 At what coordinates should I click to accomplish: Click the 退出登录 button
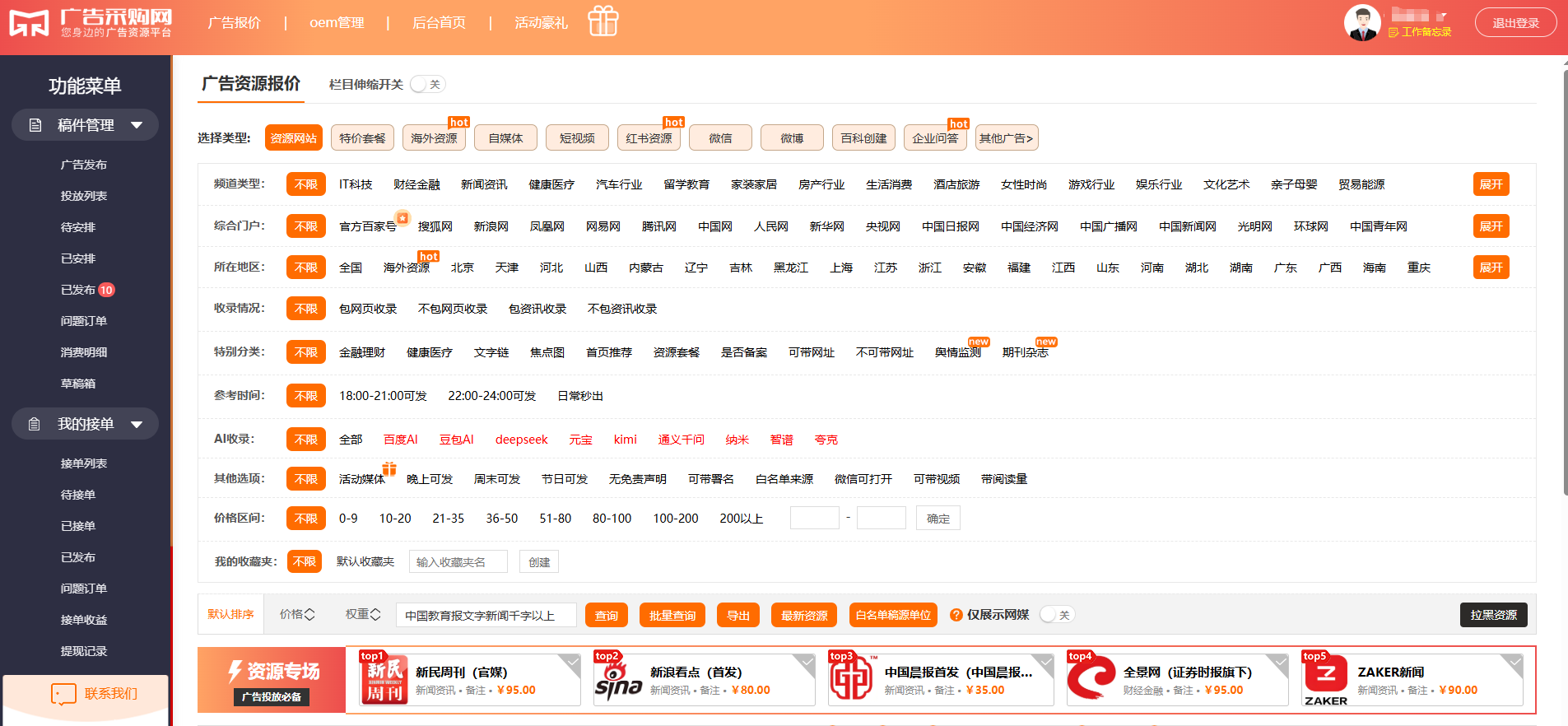tap(1515, 23)
